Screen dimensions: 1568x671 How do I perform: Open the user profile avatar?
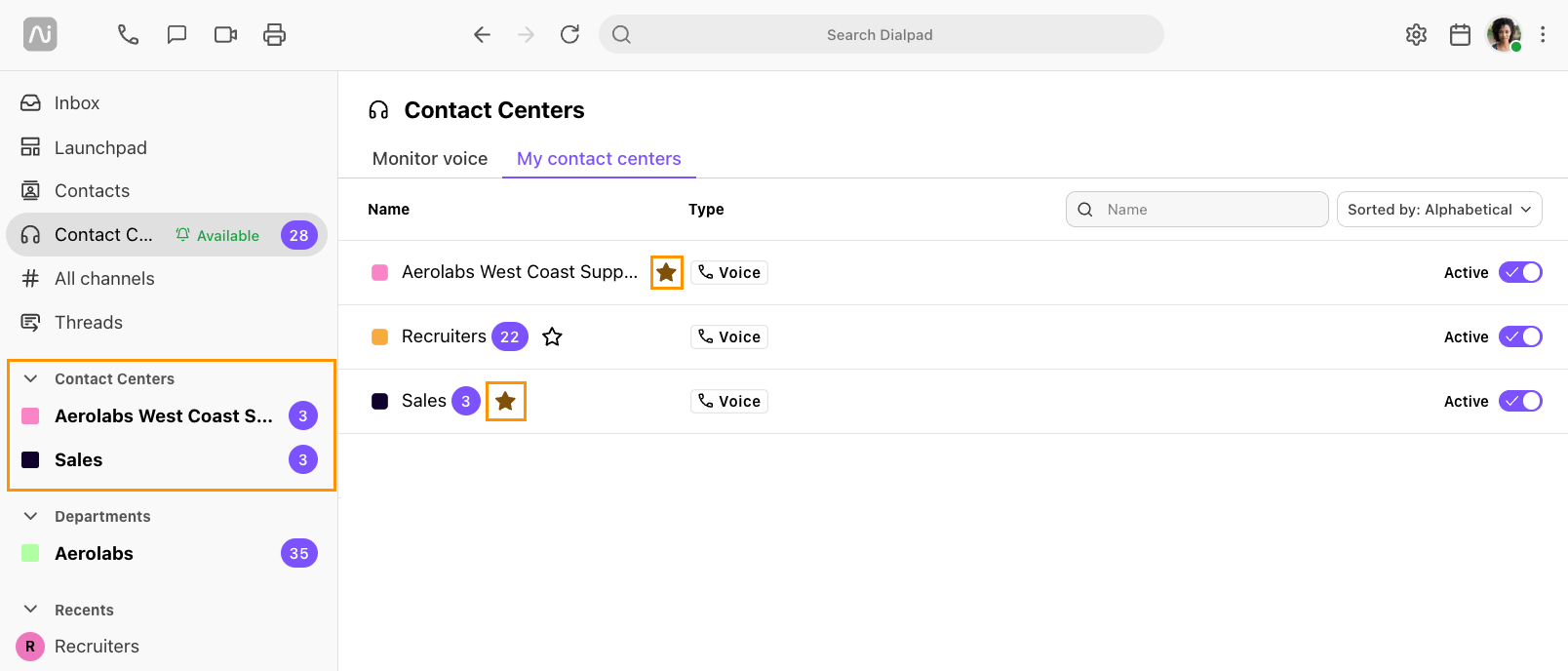point(1504,35)
